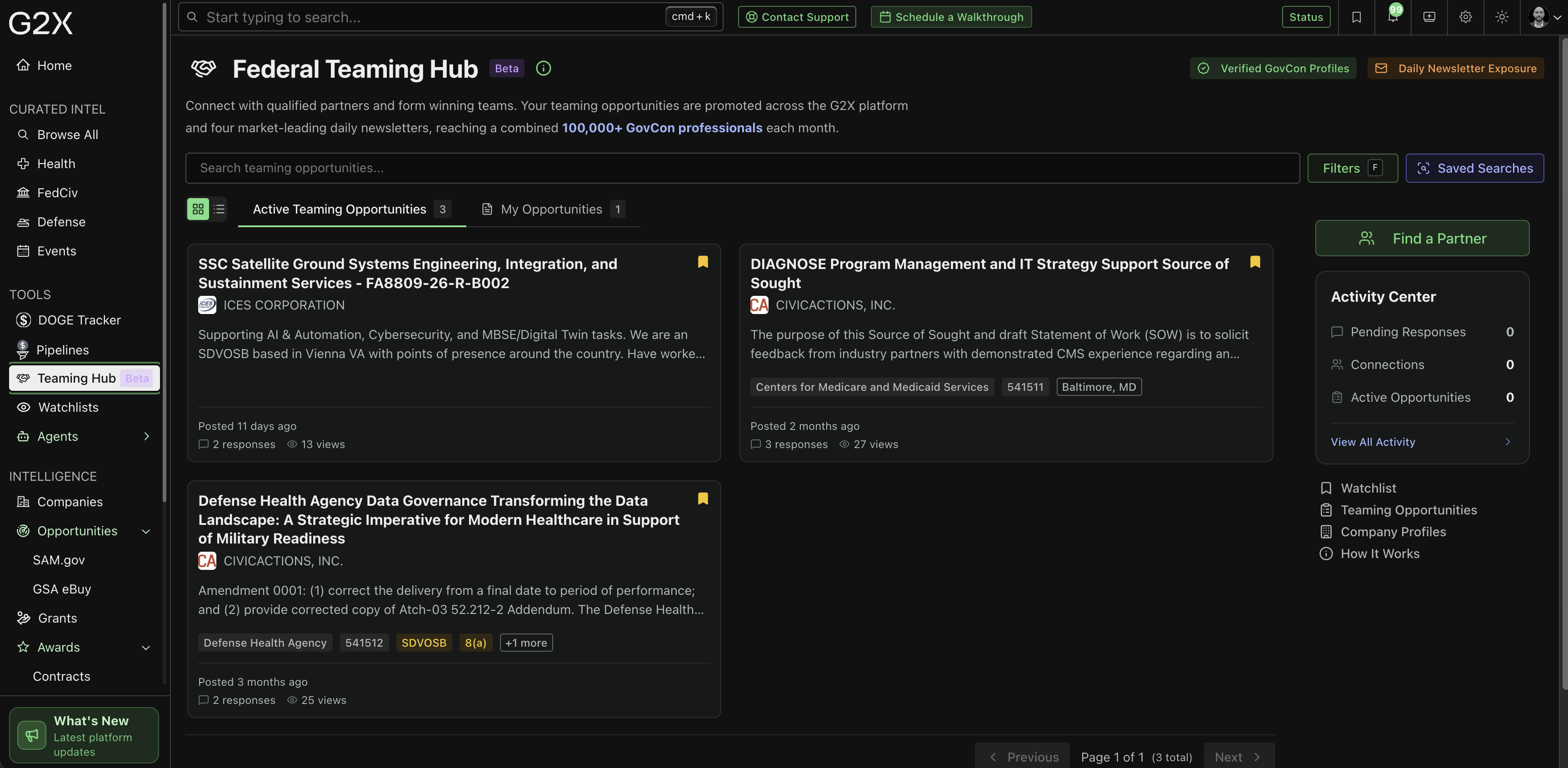
Task: Click the ICES Corporation logo
Action: pyautogui.click(x=207, y=305)
